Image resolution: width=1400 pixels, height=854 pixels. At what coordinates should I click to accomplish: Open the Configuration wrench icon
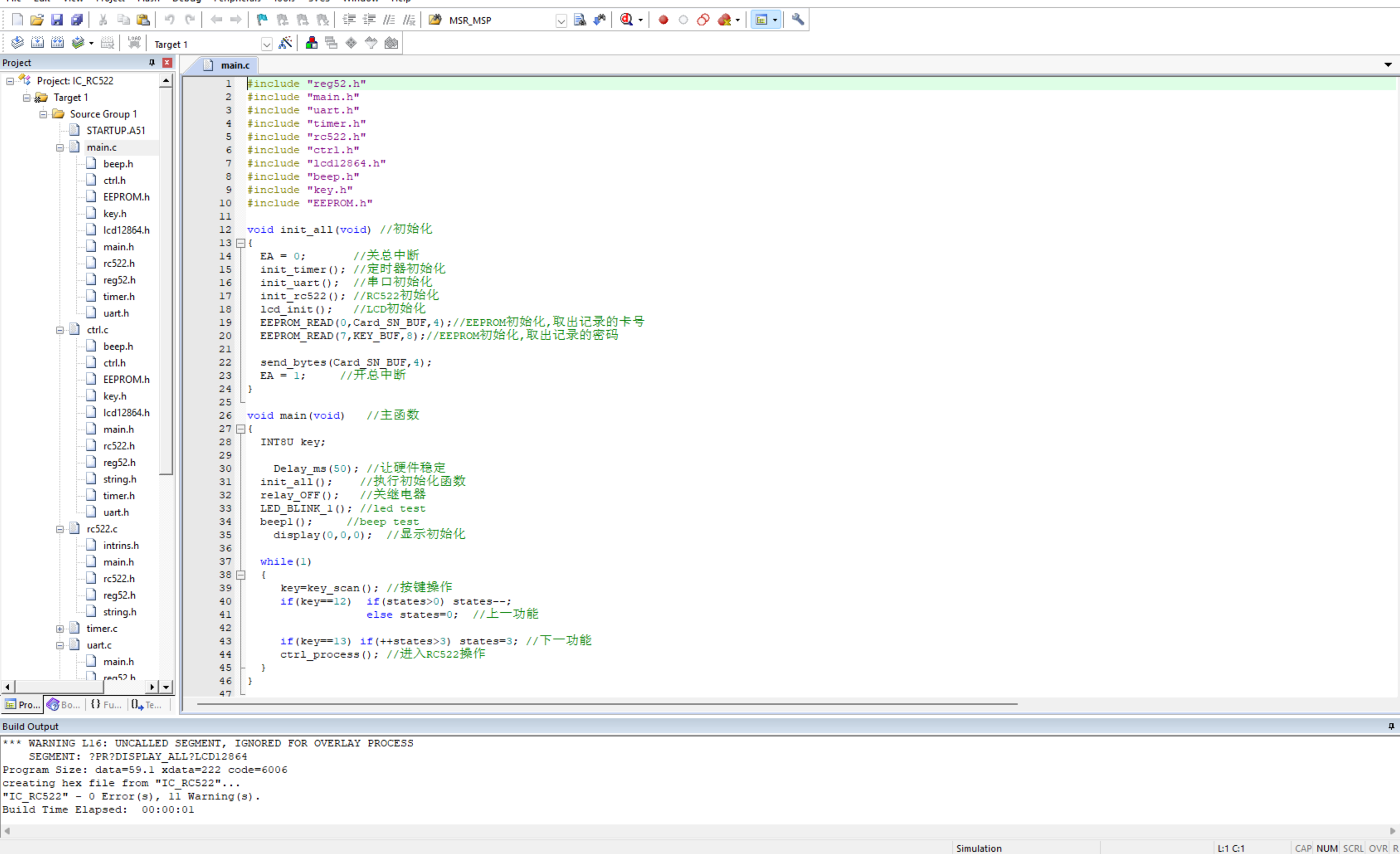[x=798, y=20]
